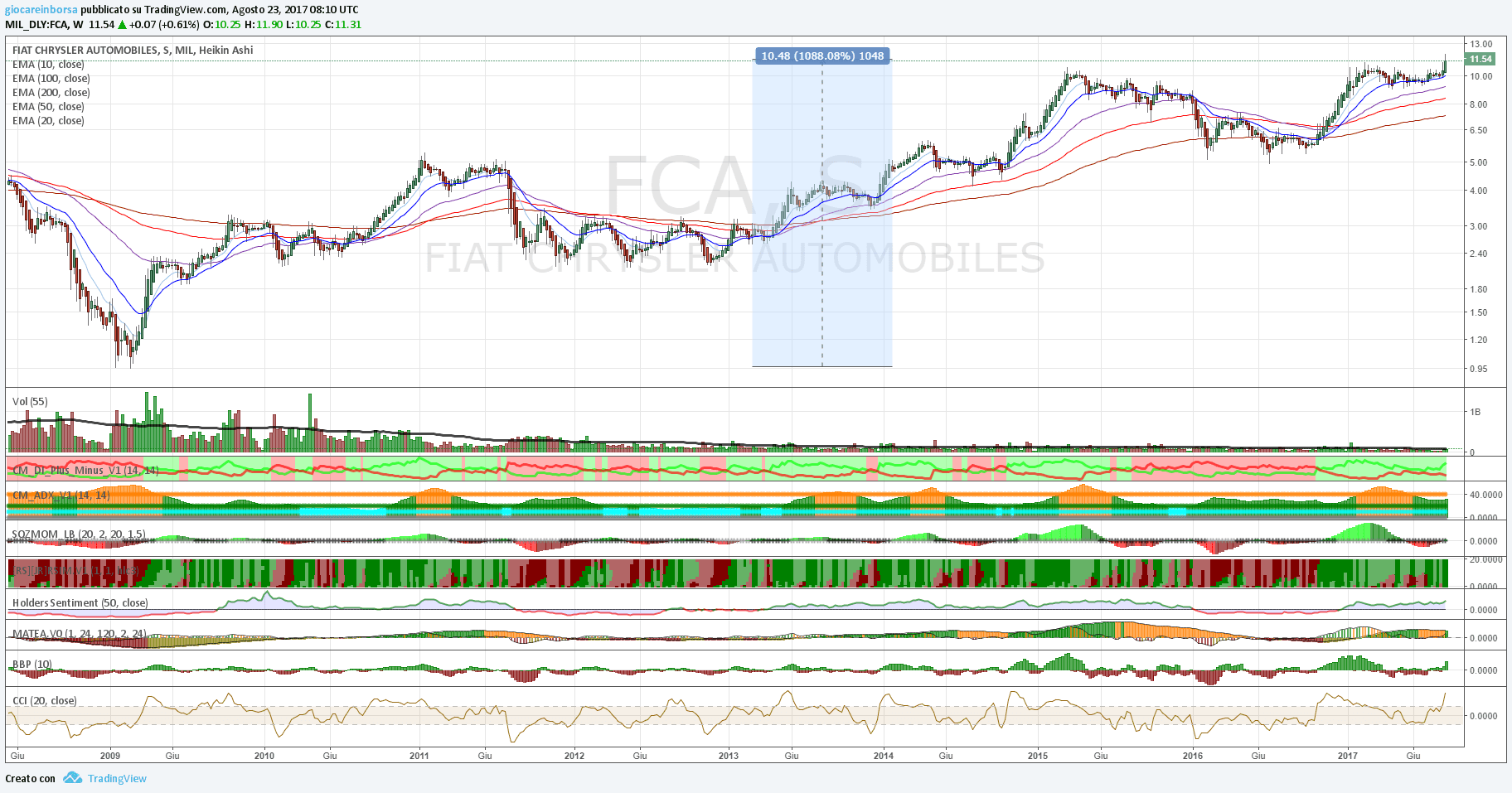The height and width of the screenshot is (793, 1512).
Task: Click the 0.95 price scale label
Action: [x=1478, y=368]
